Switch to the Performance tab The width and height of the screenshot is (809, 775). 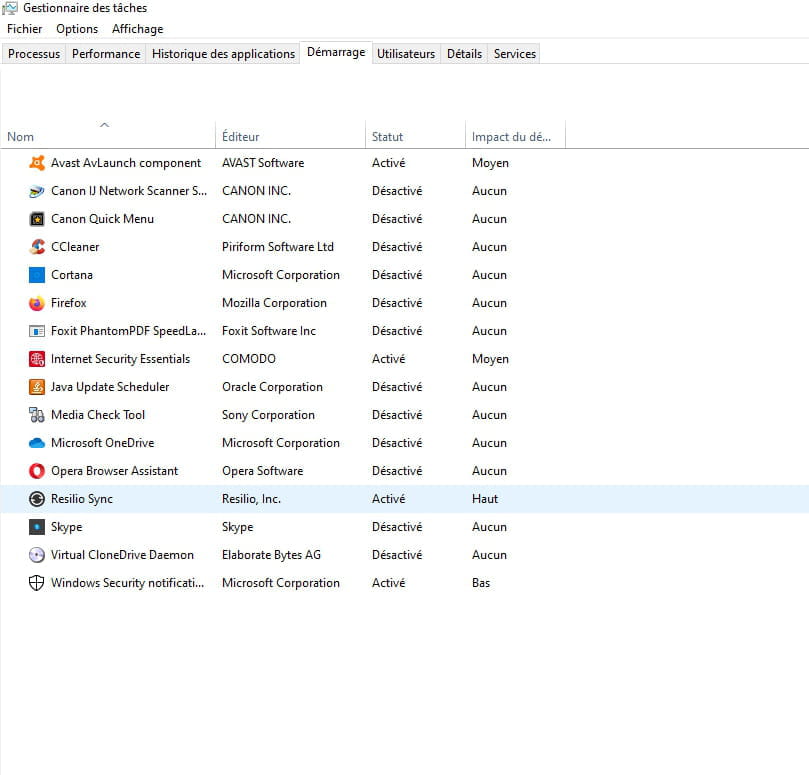pyautogui.click(x=106, y=54)
